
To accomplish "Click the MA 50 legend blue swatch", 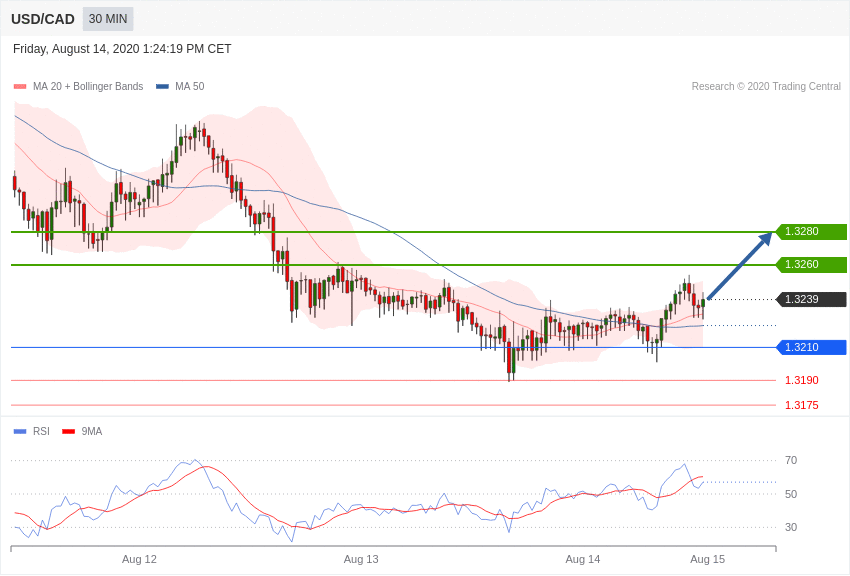I will coord(162,86).
